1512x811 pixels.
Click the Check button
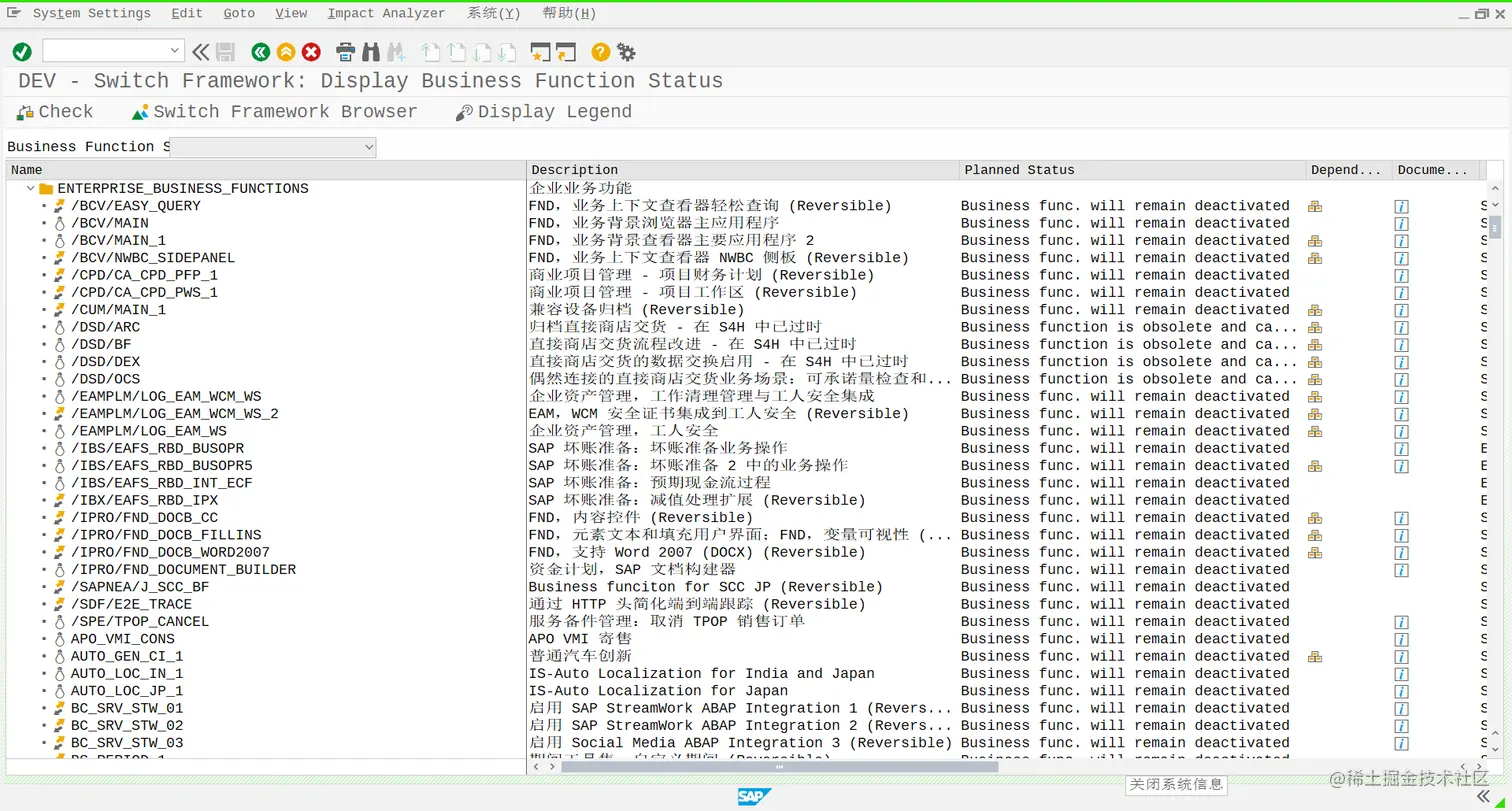click(55, 112)
